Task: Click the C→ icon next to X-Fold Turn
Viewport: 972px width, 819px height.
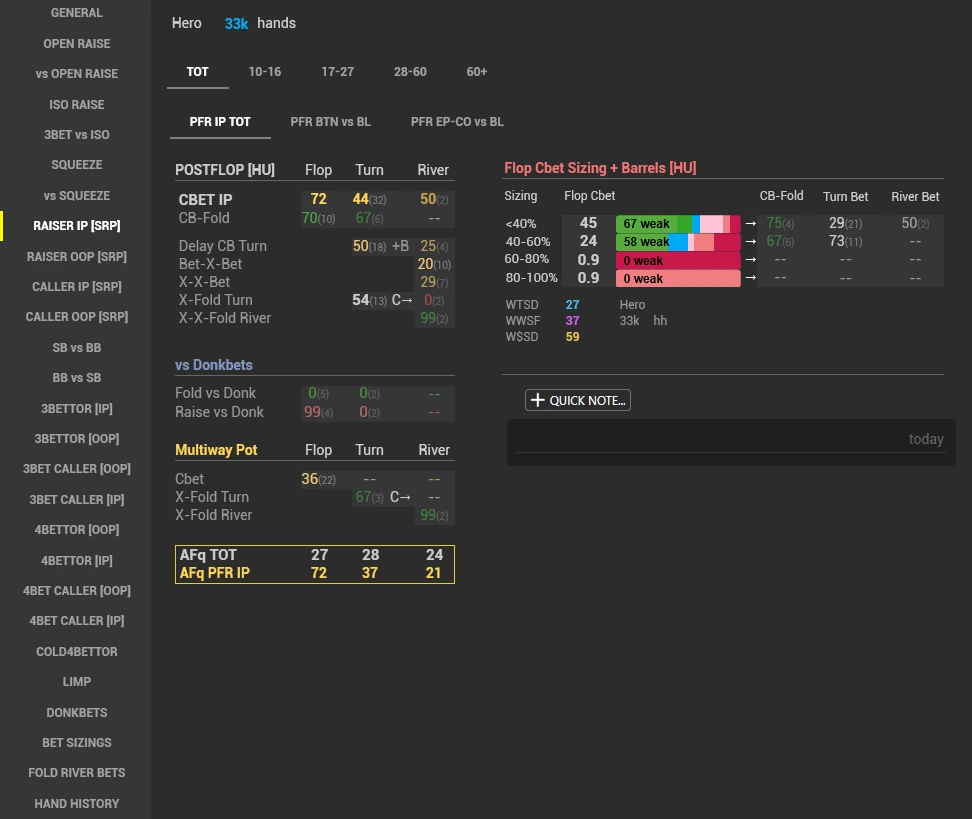Action: [400, 300]
